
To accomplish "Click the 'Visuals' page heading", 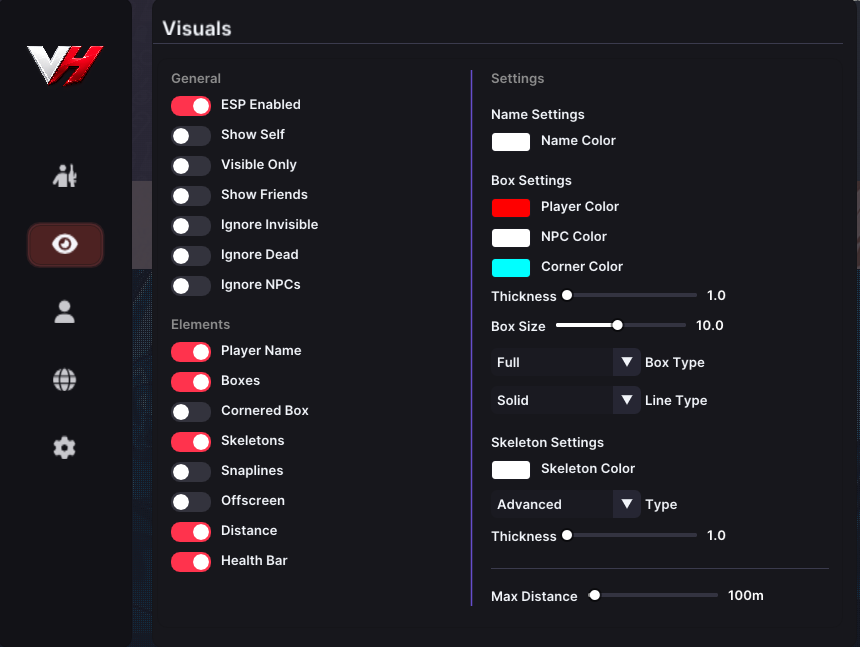I will [x=197, y=29].
